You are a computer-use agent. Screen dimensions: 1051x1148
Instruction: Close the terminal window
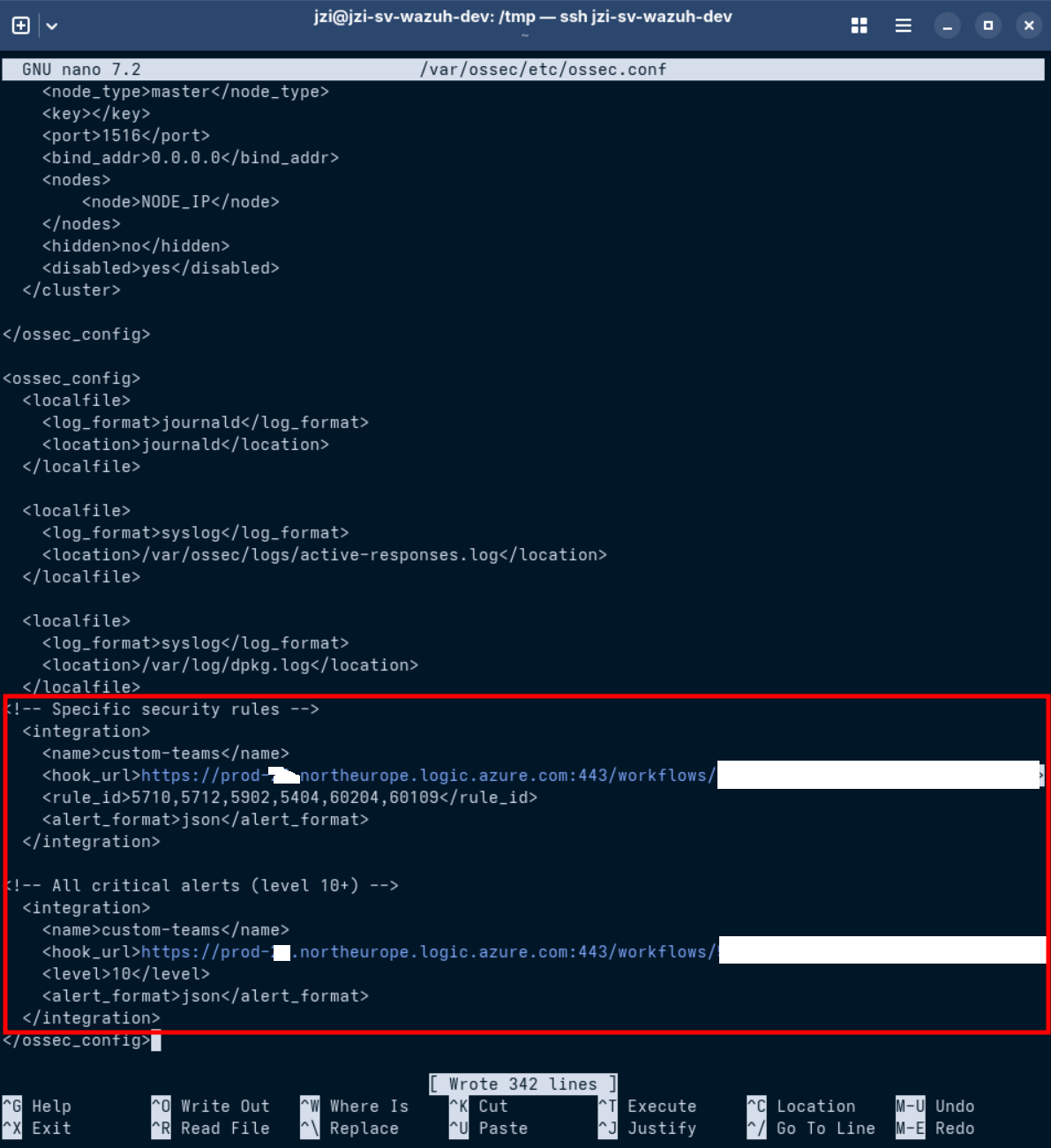[x=1029, y=26]
